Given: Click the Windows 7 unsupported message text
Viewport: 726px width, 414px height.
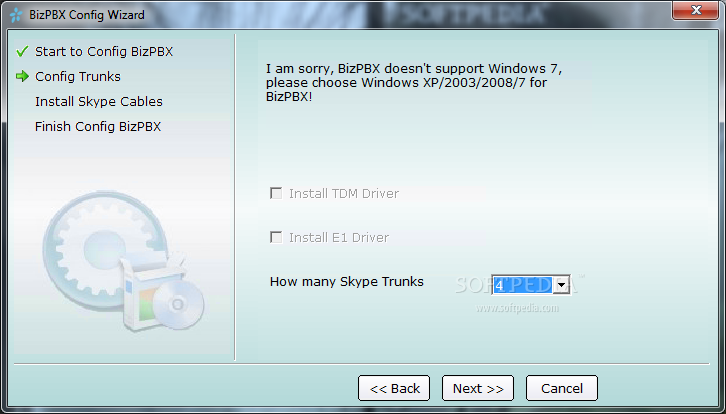Looking at the screenshot, I should coord(414,82).
